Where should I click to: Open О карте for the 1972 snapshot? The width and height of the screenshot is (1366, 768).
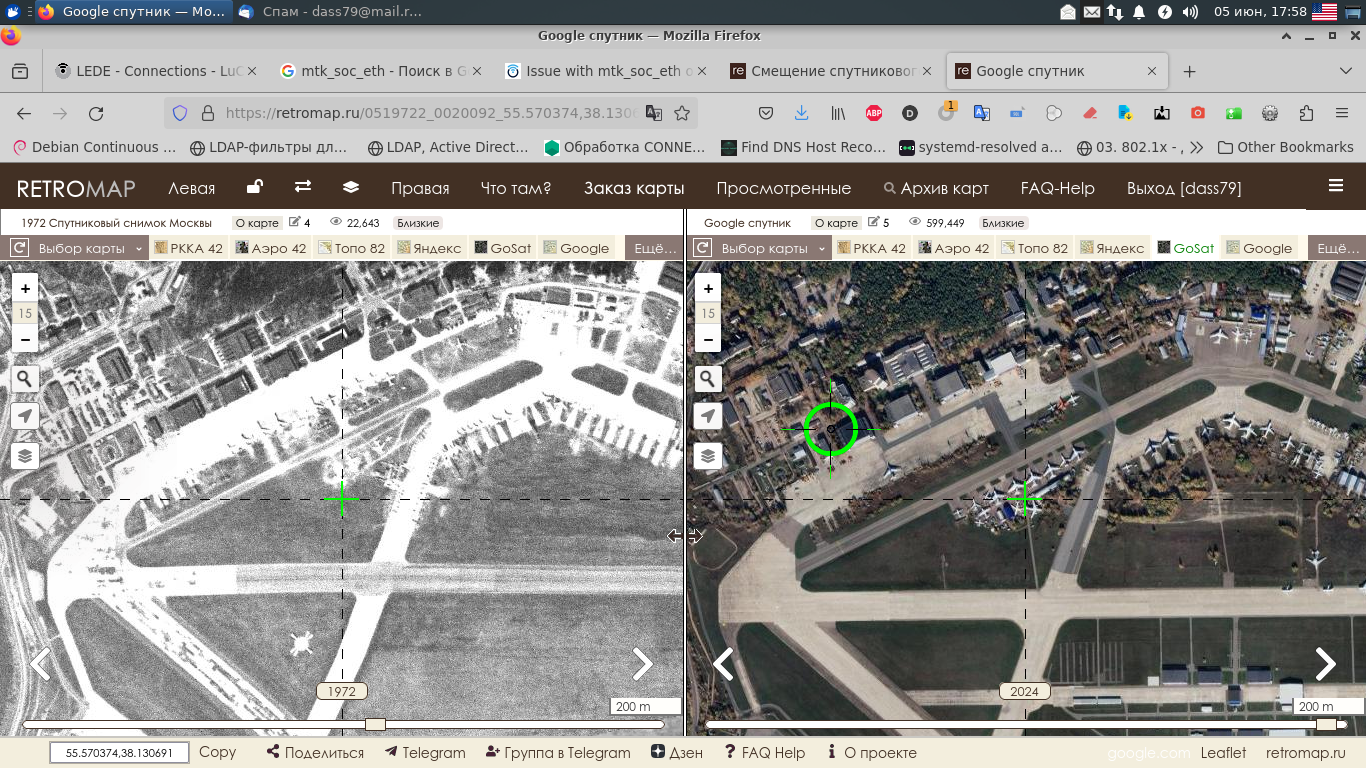pos(259,222)
